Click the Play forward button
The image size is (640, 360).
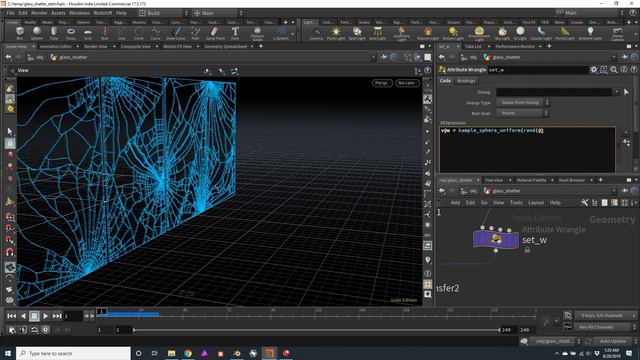(x=46, y=316)
